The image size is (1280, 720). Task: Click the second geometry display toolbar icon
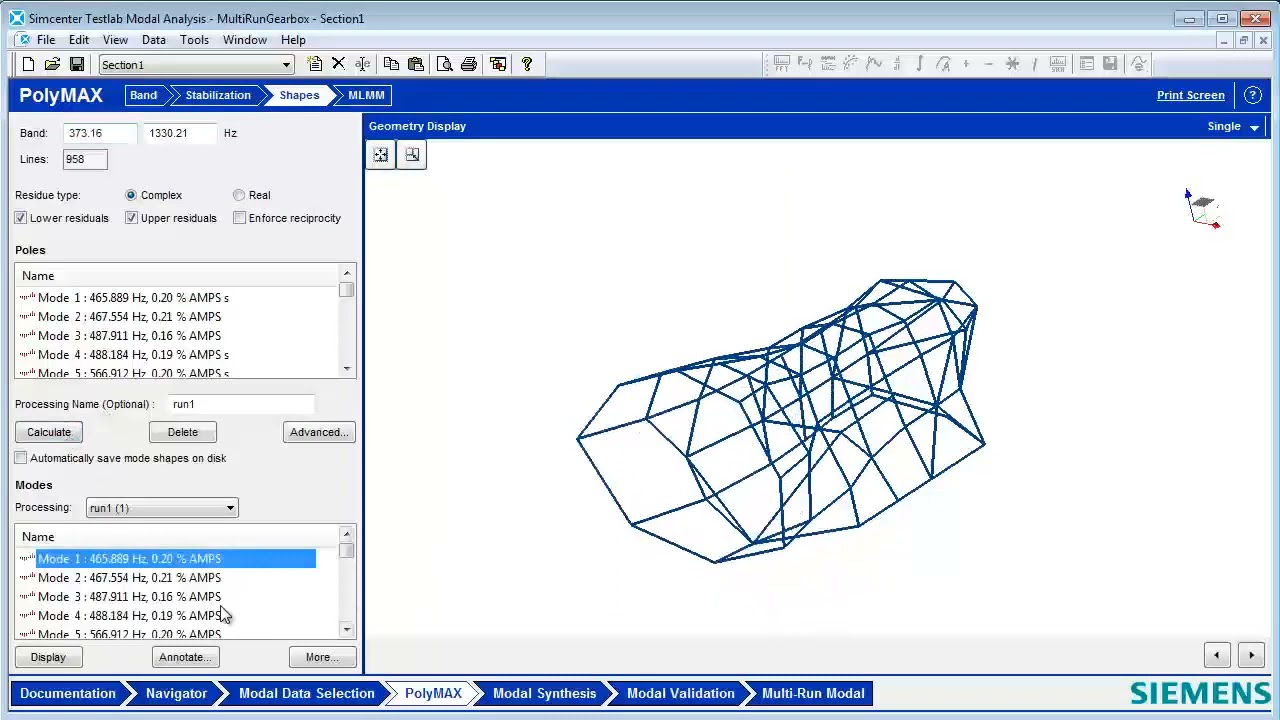point(412,155)
